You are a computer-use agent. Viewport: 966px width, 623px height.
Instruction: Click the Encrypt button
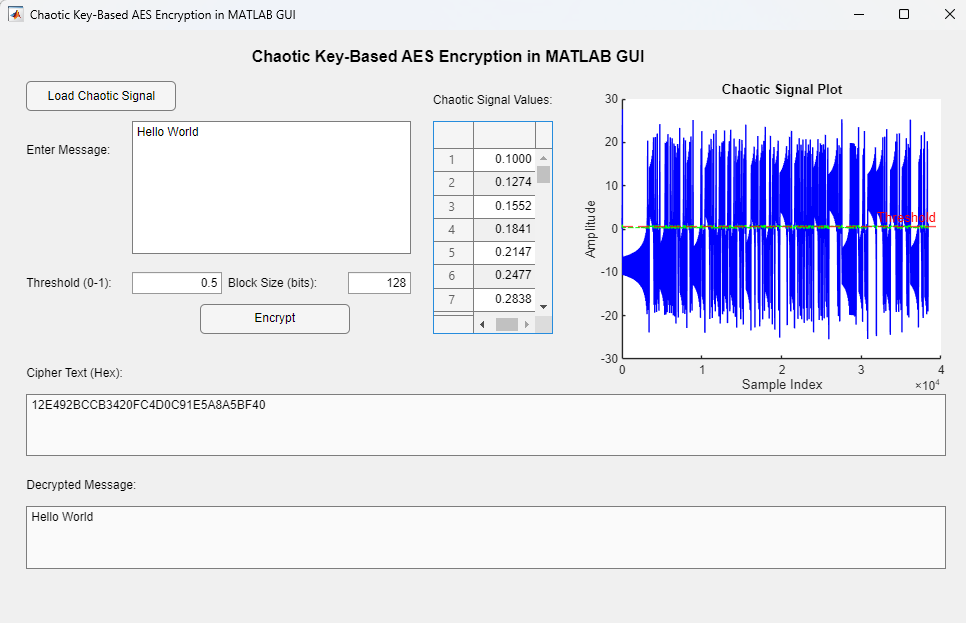275,319
